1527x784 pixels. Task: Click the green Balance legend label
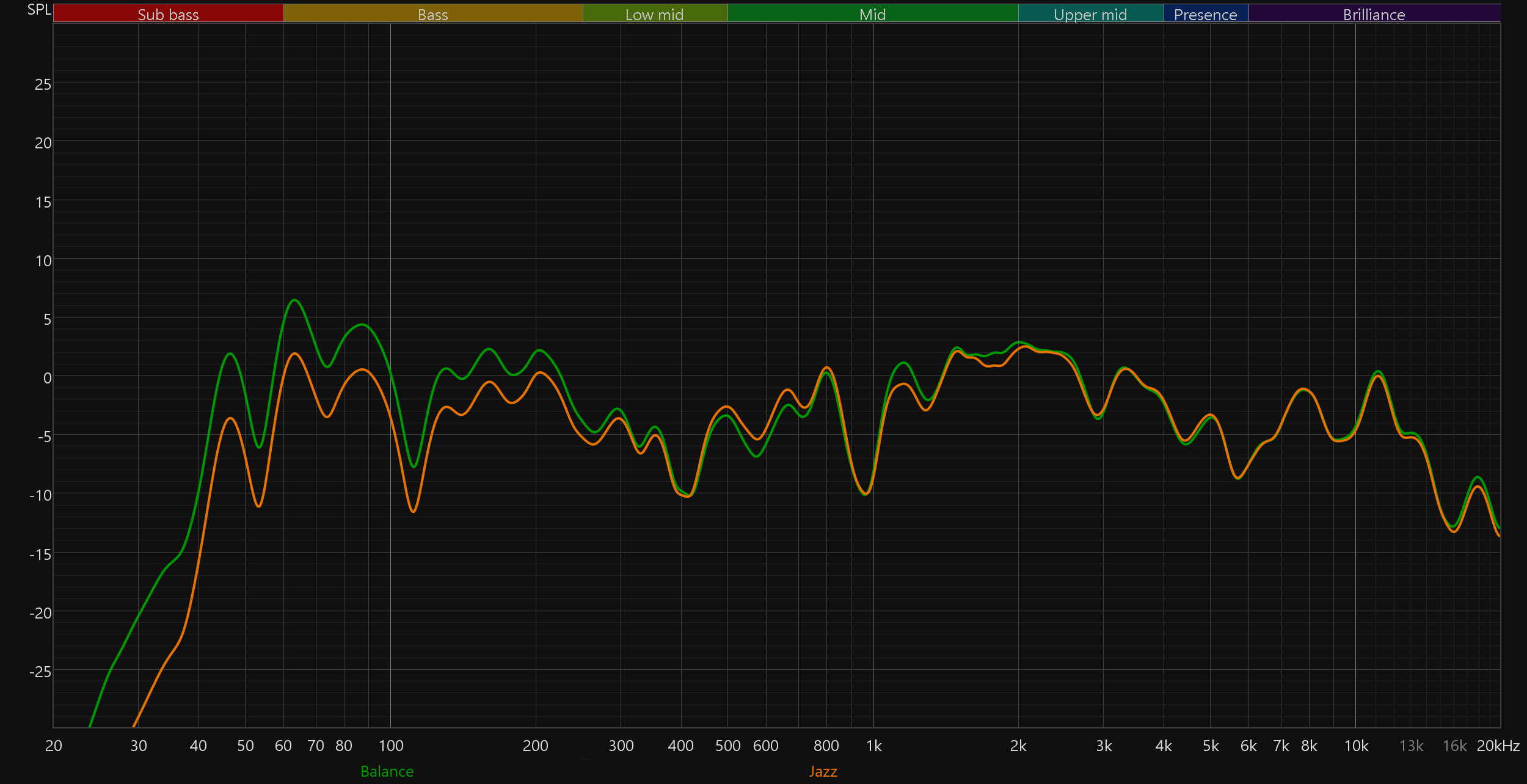coord(387,771)
